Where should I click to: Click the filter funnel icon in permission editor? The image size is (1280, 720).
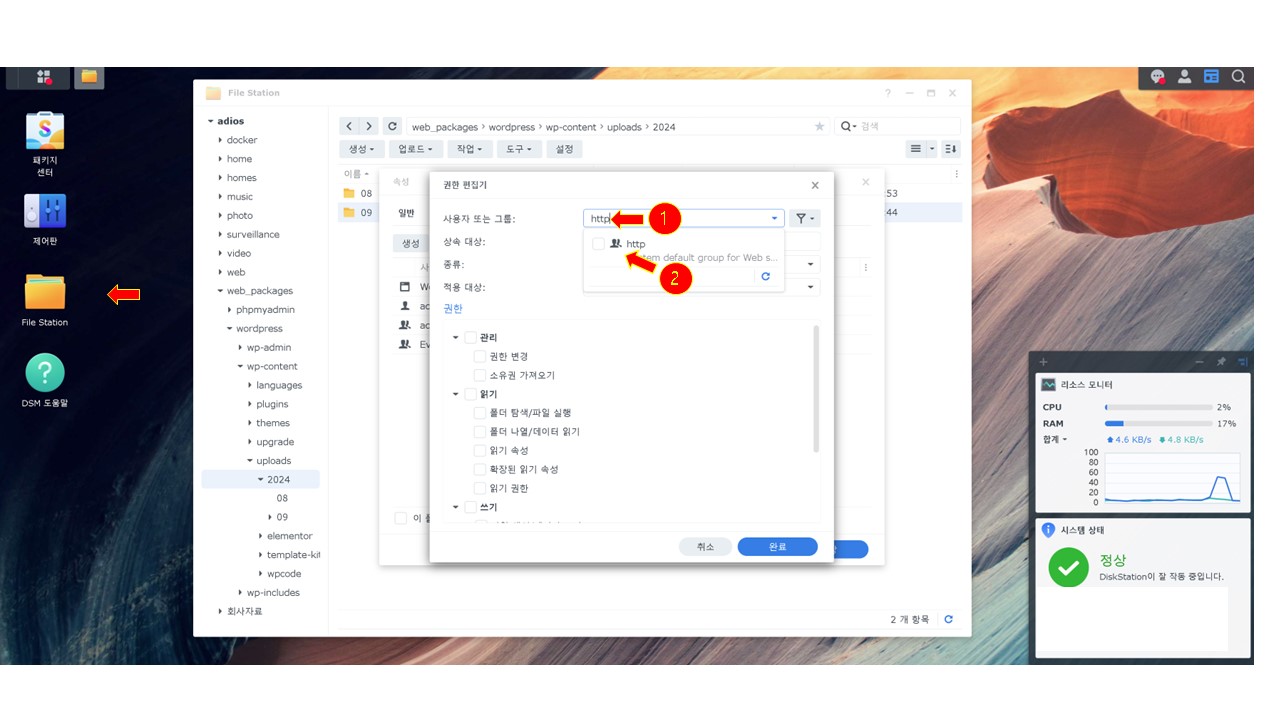click(803, 218)
